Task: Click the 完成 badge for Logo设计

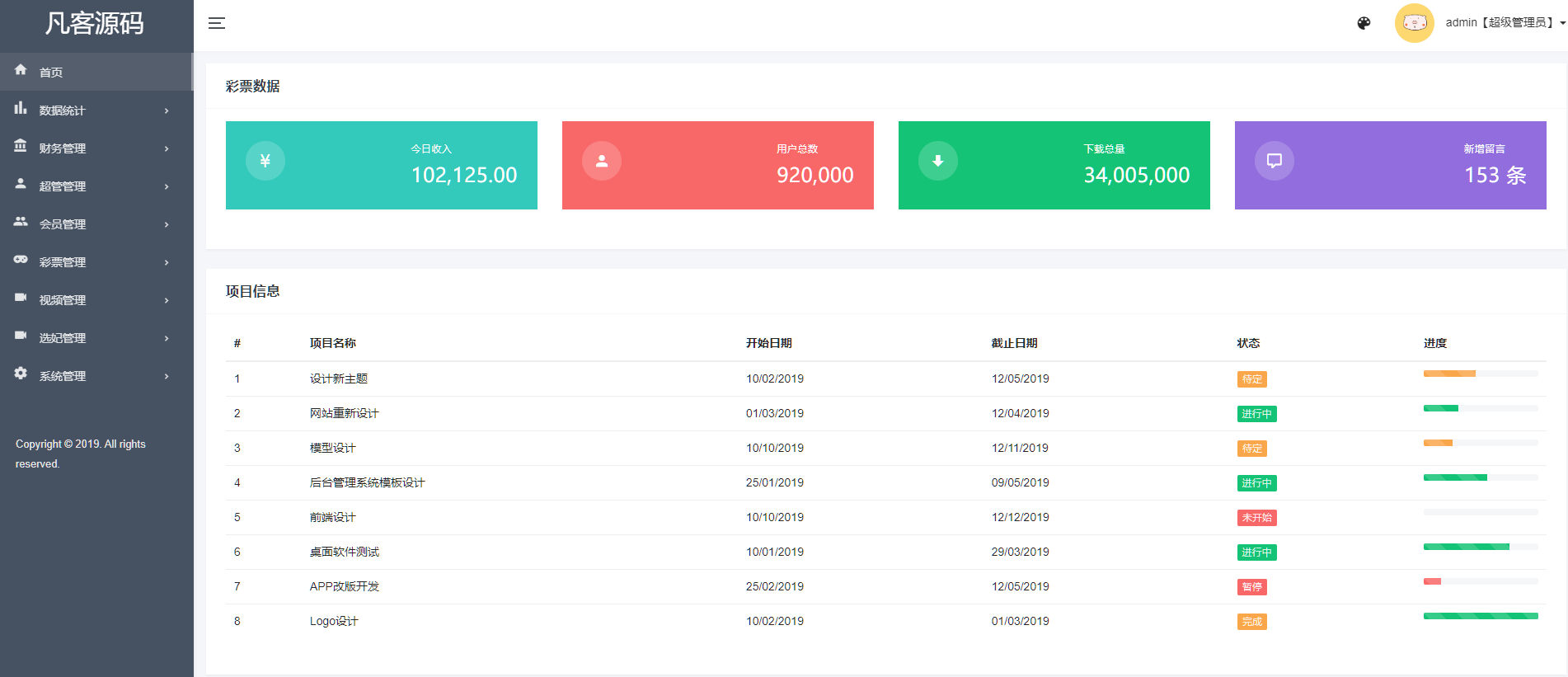Action: click(x=1251, y=622)
